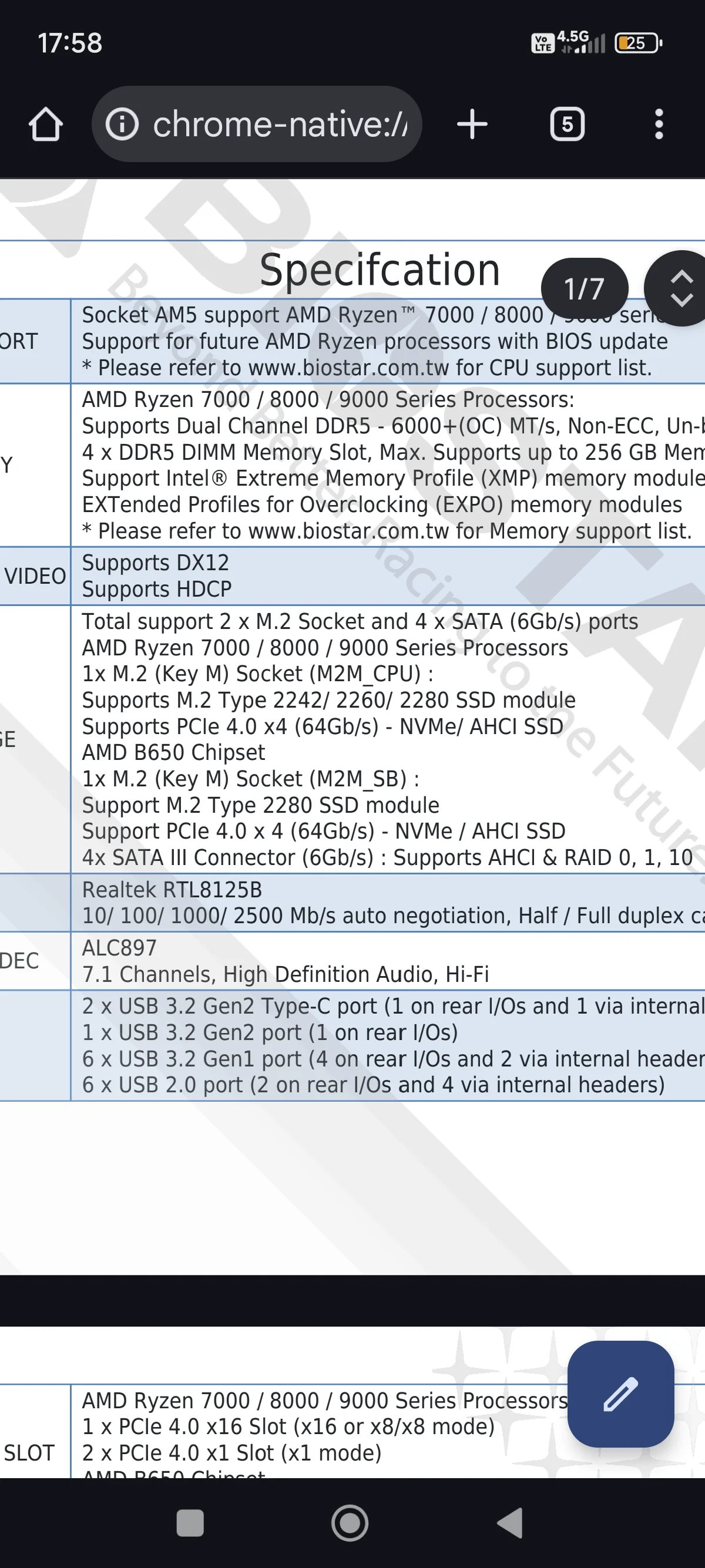Open tab switcher showing 5 tabs

coord(567,125)
